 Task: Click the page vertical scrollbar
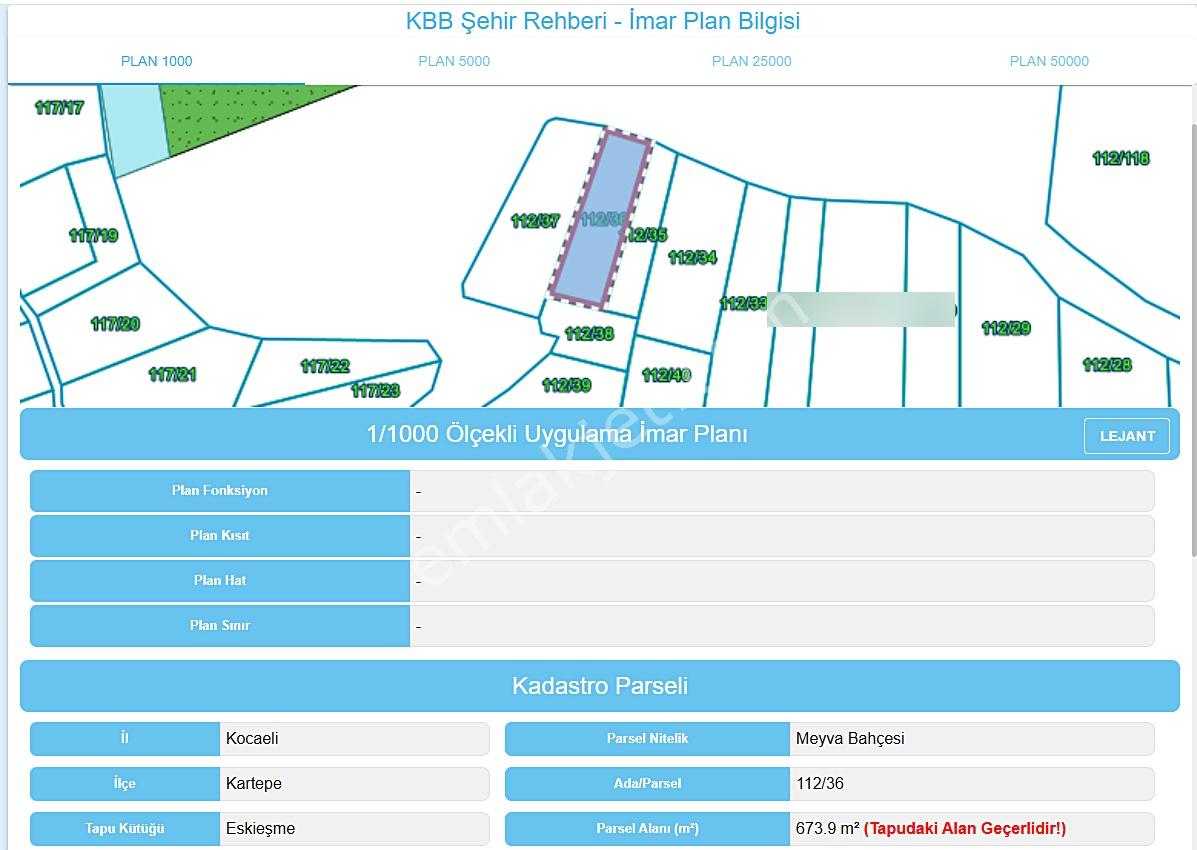tap(1193, 340)
